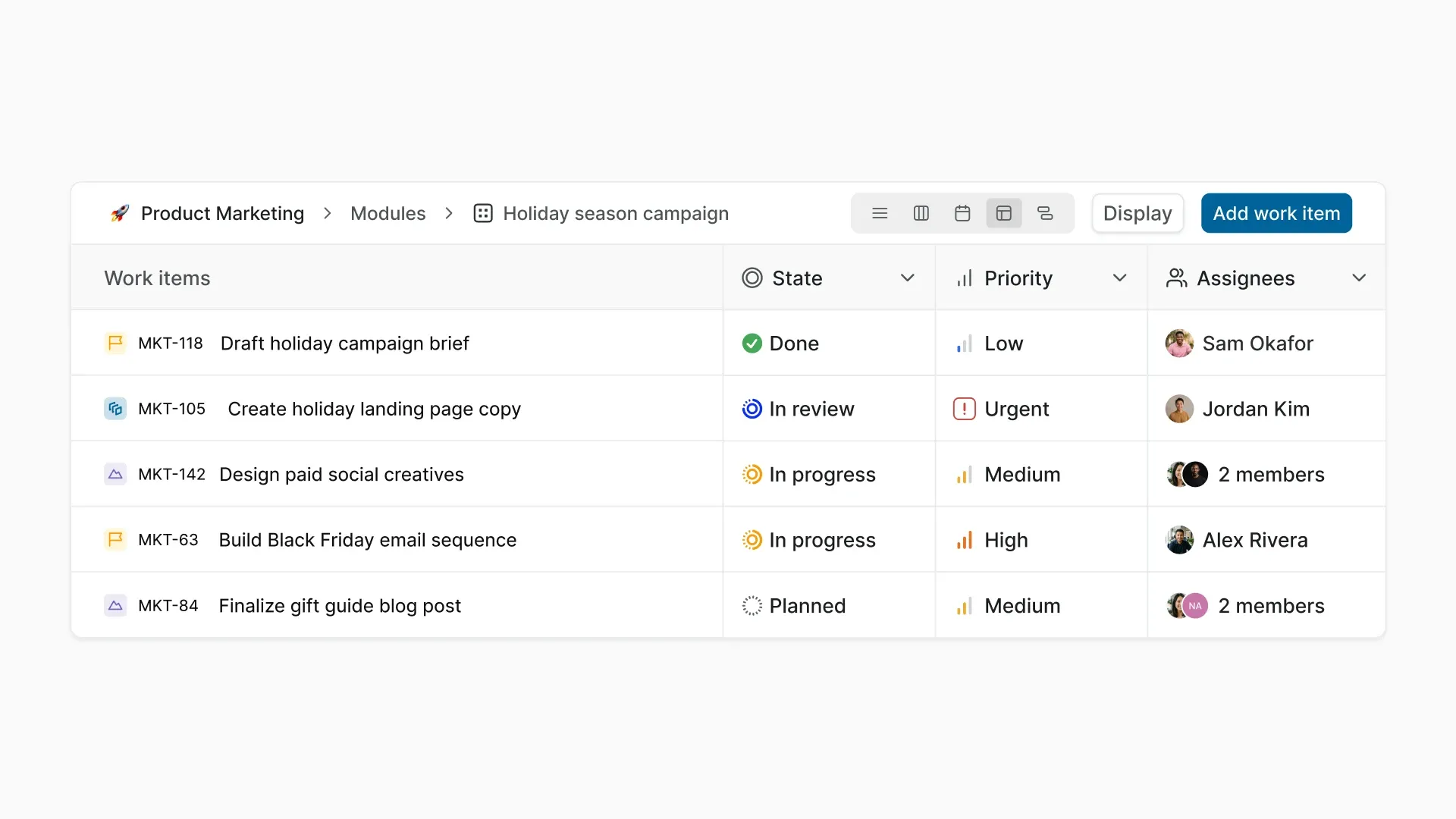Open Product Marketing breadcrumb

pyautogui.click(x=222, y=214)
